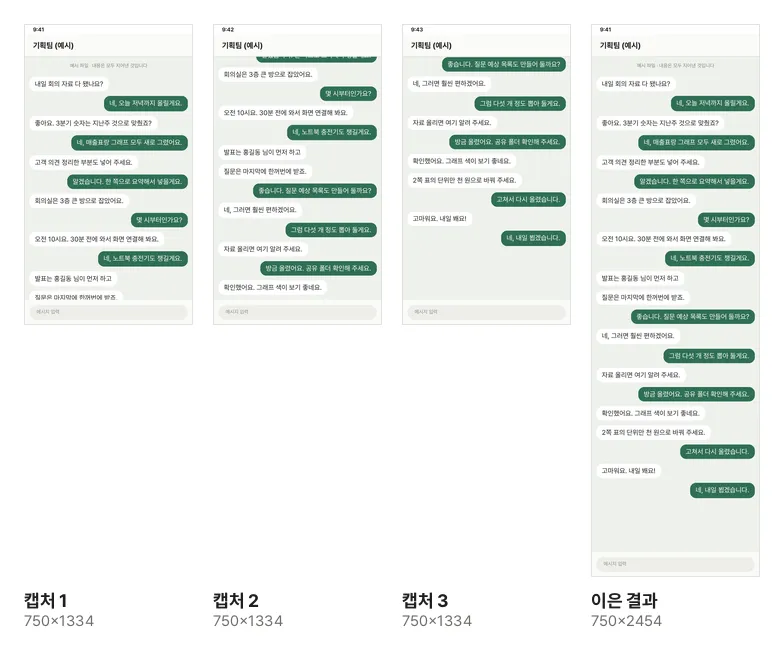
Task: Click bubble '자료 올리면 여기 알려 주세요.' in 캡처 3
Action: click(x=452, y=122)
